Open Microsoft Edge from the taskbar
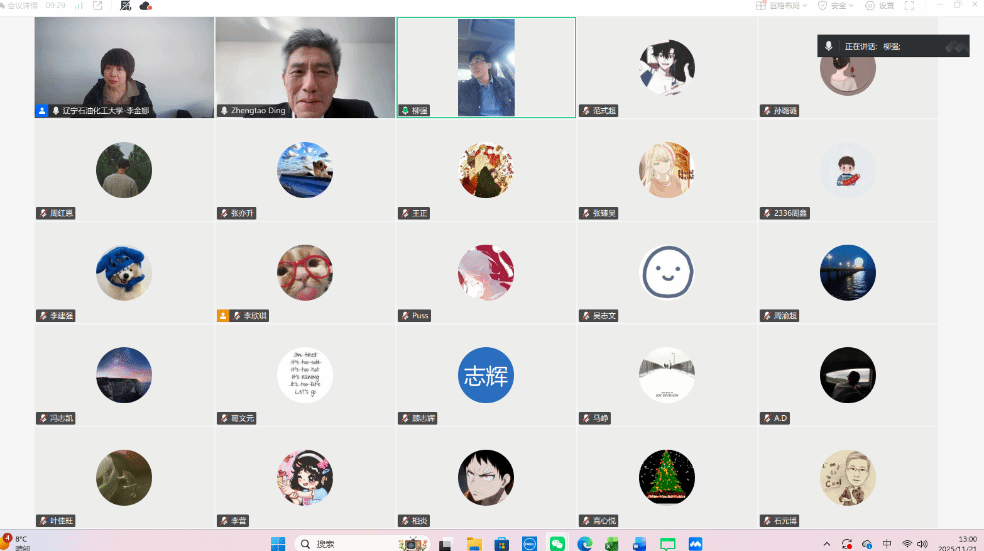This screenshot has width=984, height=551. click(x=584, y=543)
